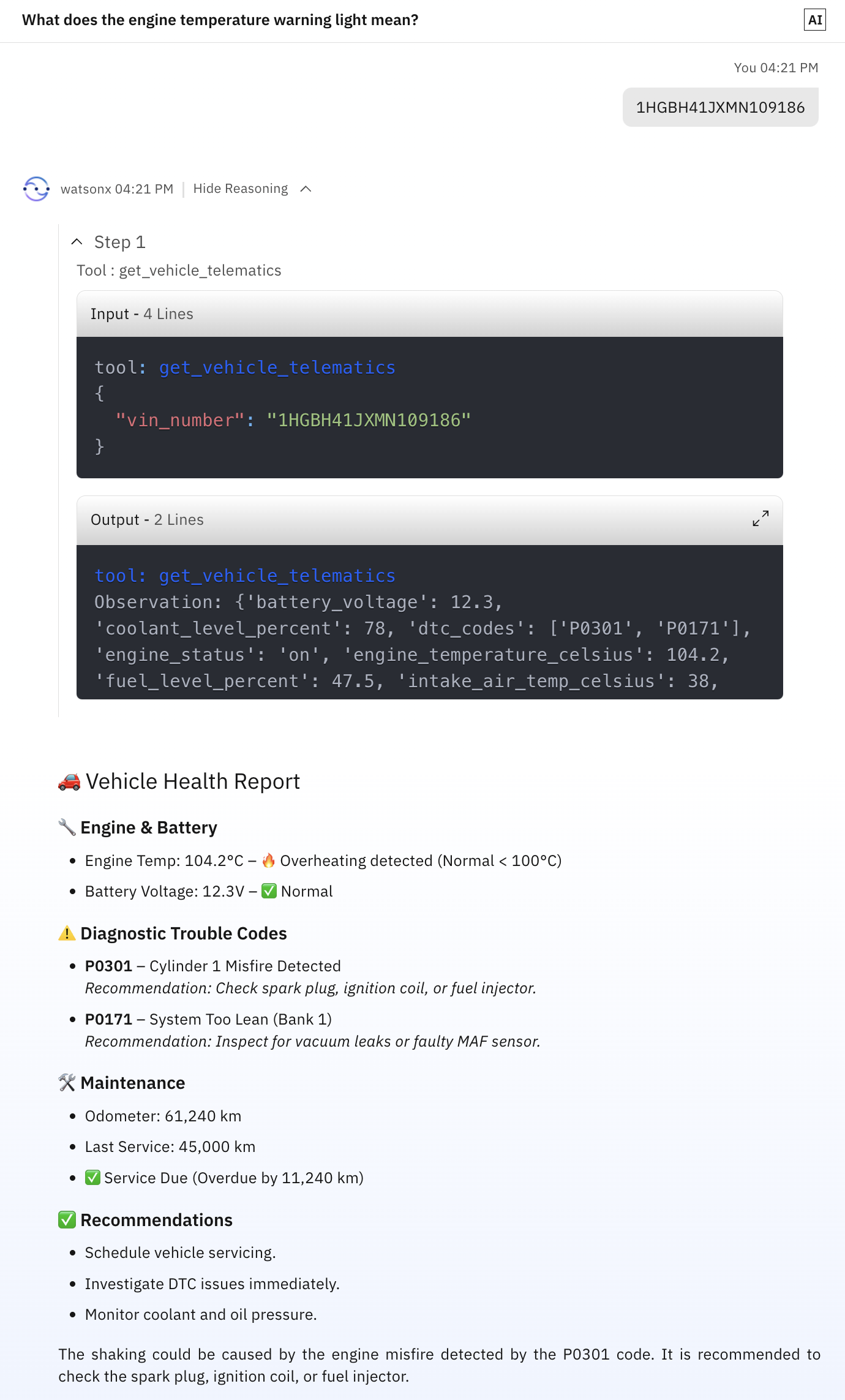
Task: Click the Hide Reasoning toggle text
Action: 241,189
